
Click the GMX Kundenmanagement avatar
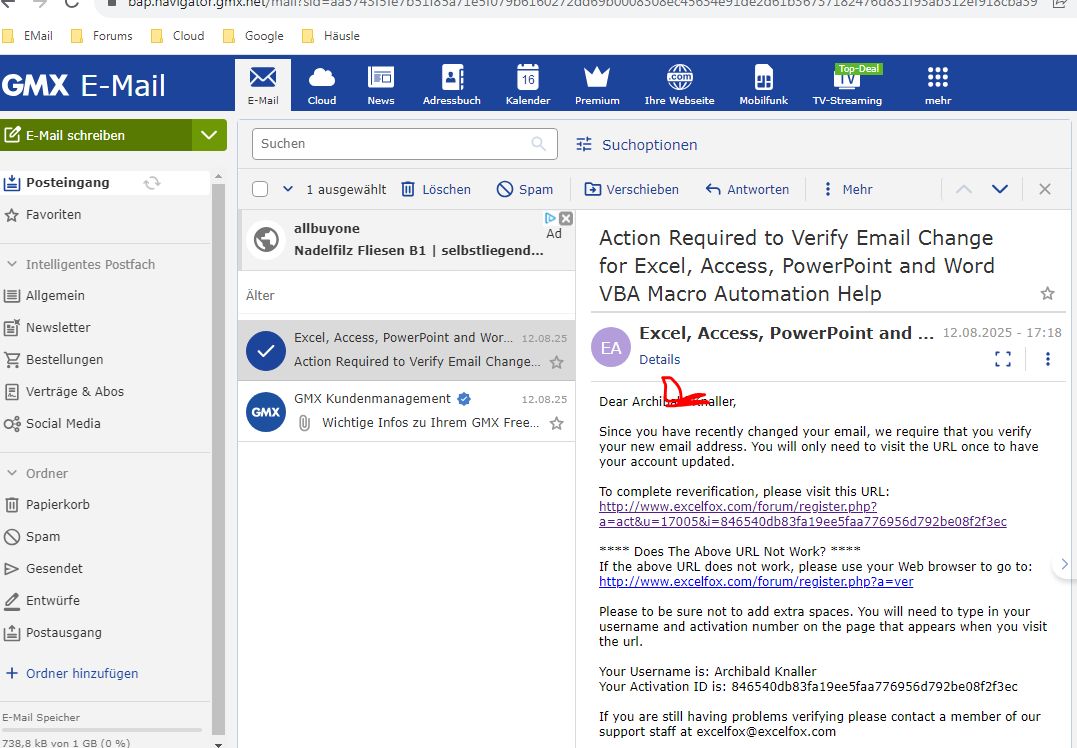[266, 411]
